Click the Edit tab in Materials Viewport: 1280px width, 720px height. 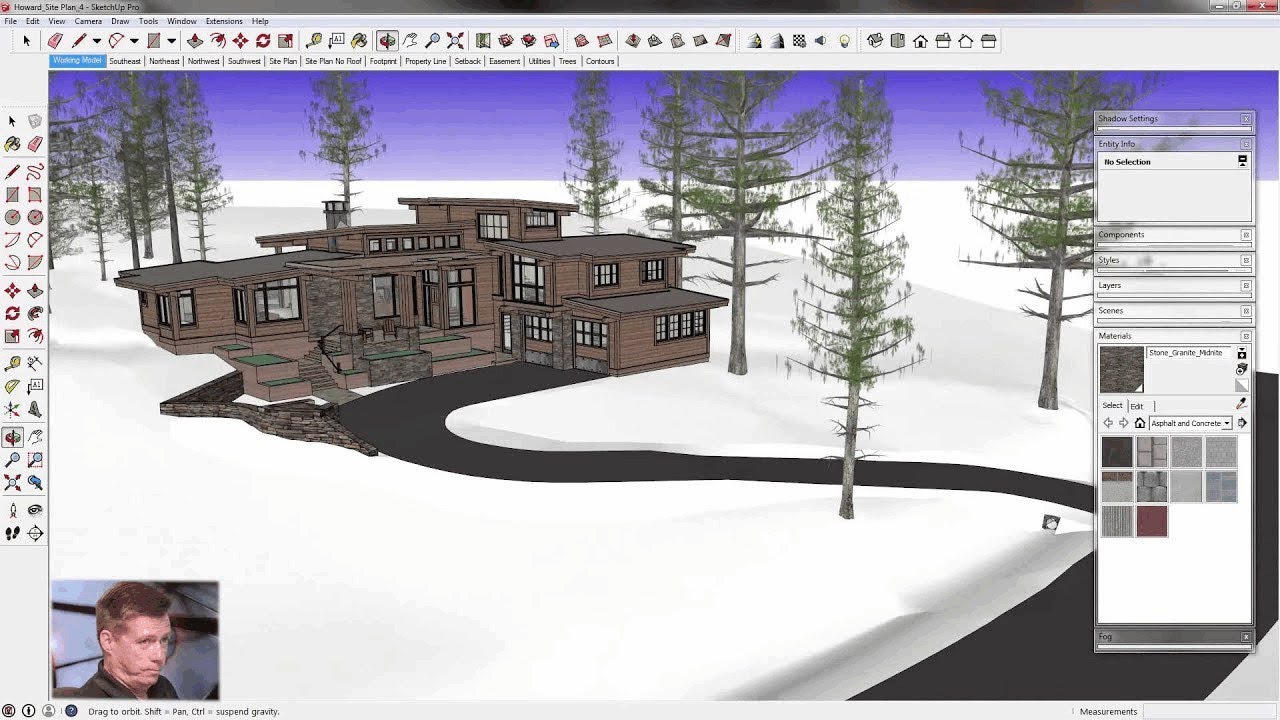[1137, 405]
